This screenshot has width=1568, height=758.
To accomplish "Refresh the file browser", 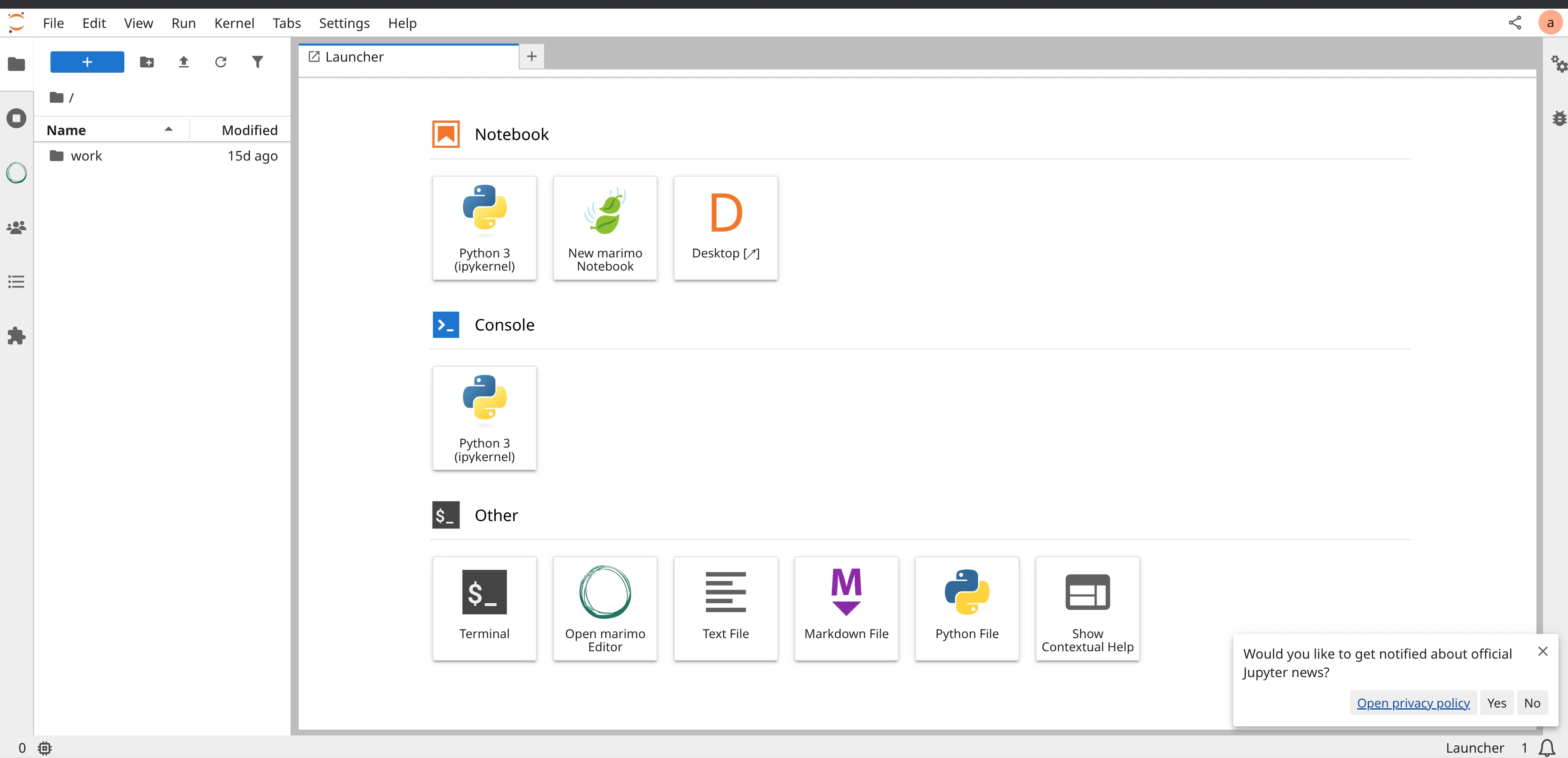I will coord(220,62).
